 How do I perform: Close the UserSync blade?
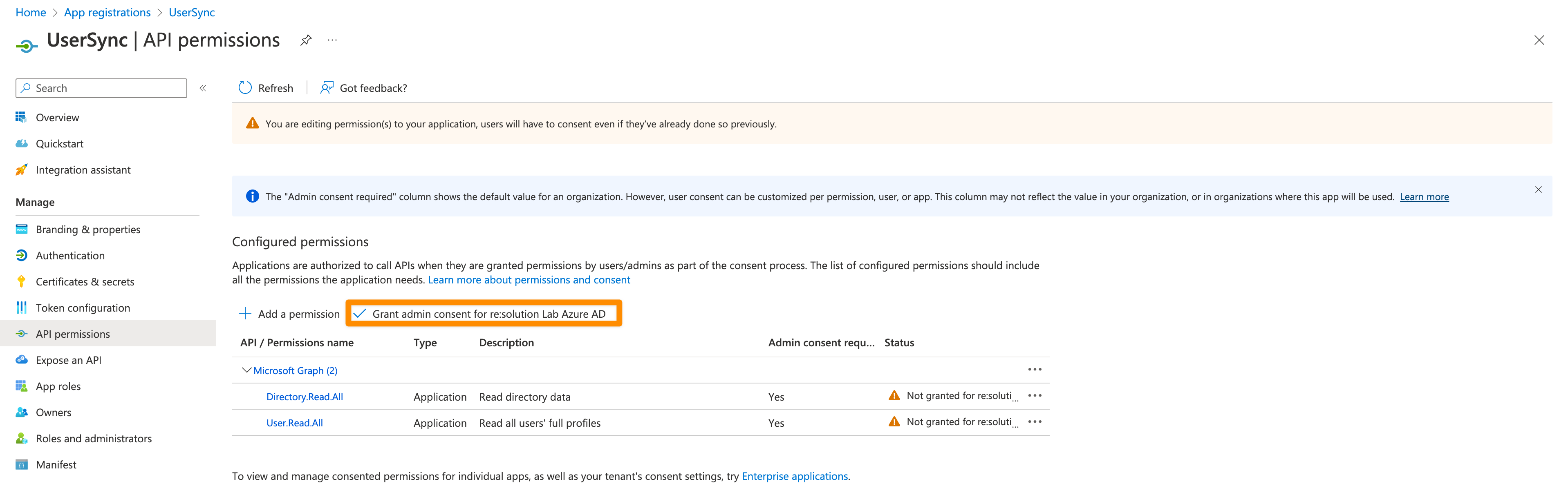click(1539, 40)
